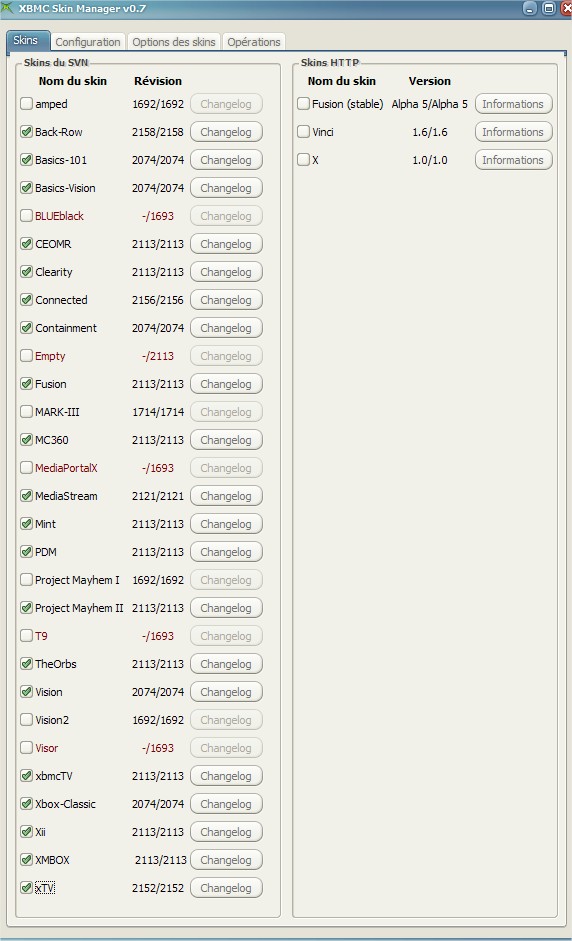This screenshot has height=941, width=572.
Task: Switch to the Configuration tab
Action: pyautogui.click(x=88, y=41)
